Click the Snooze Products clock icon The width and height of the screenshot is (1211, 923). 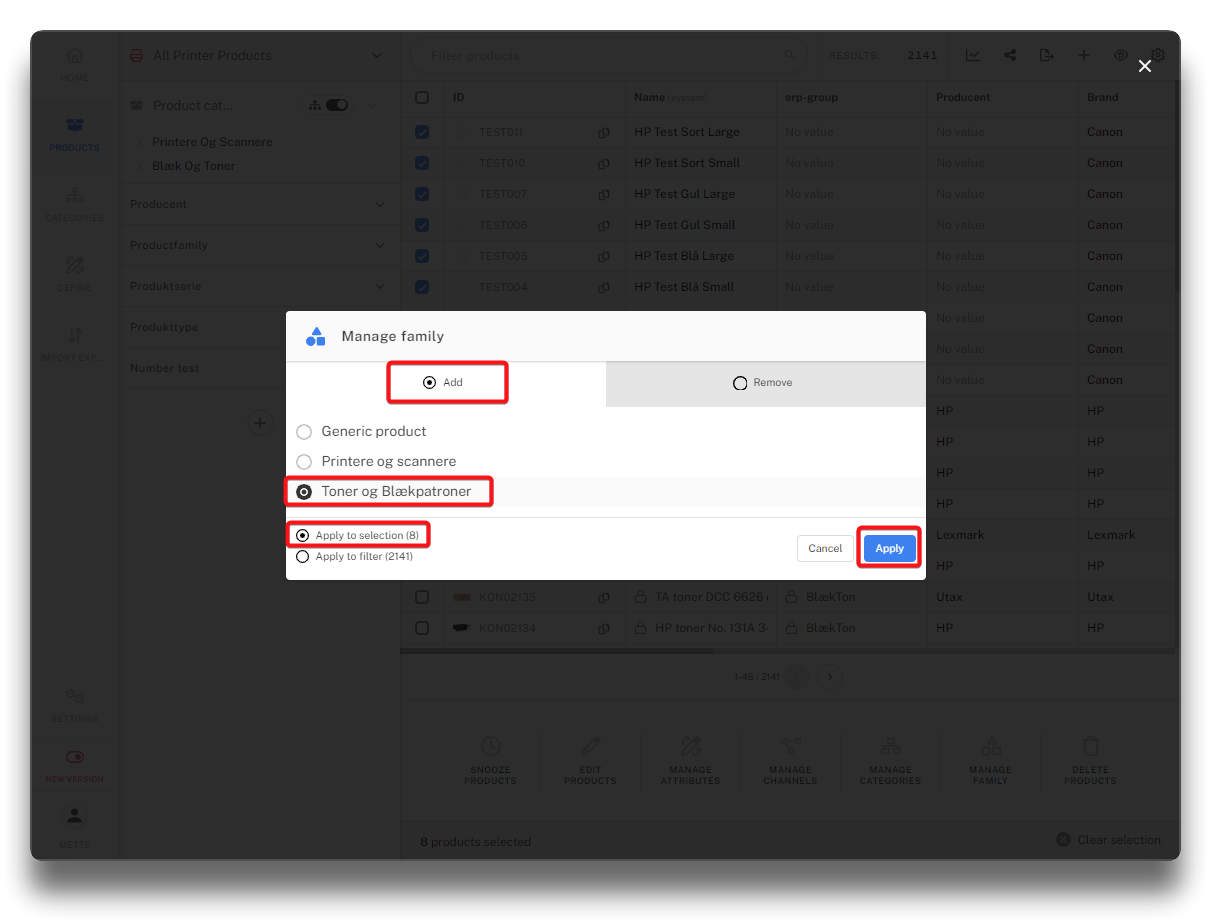tap(490, 746)
